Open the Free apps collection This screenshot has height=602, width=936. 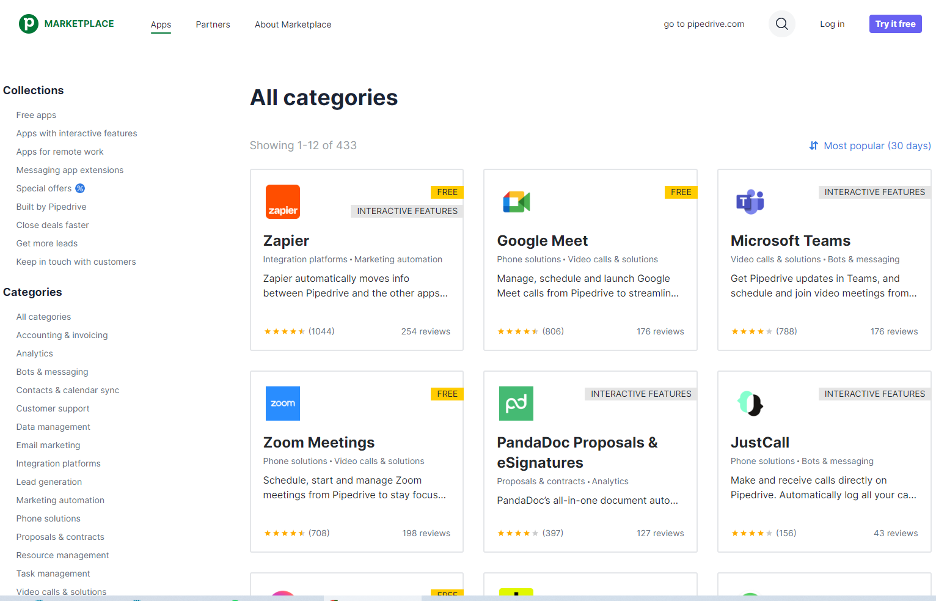(x=36, y=115)
